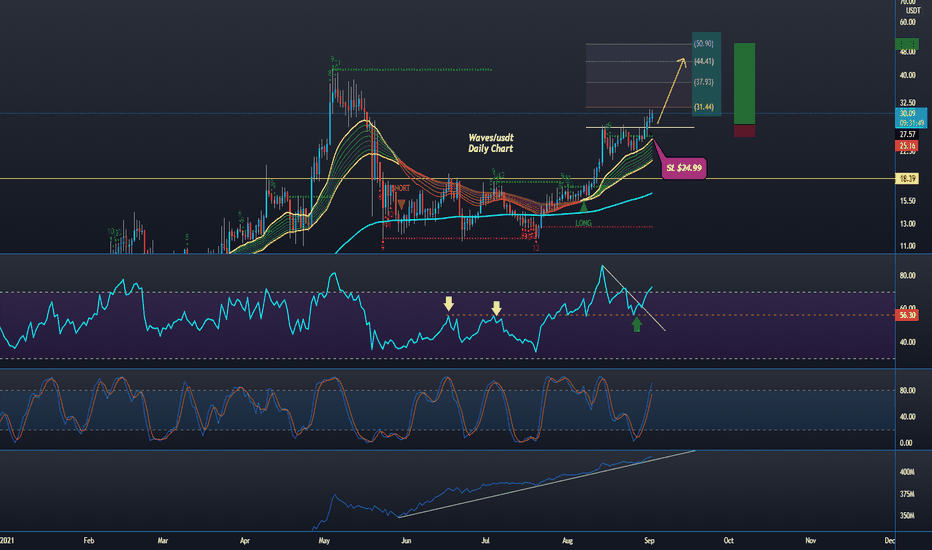This screenshot has width=932, height=550.
Task: Click the green price label near 48.00
Action: (x=907, y=45)
